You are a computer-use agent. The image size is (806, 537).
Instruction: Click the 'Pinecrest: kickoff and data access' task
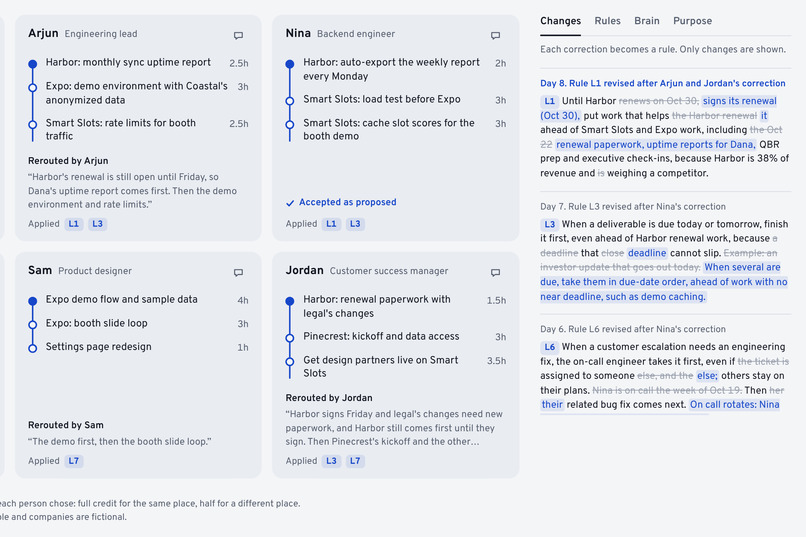point(381,337)
